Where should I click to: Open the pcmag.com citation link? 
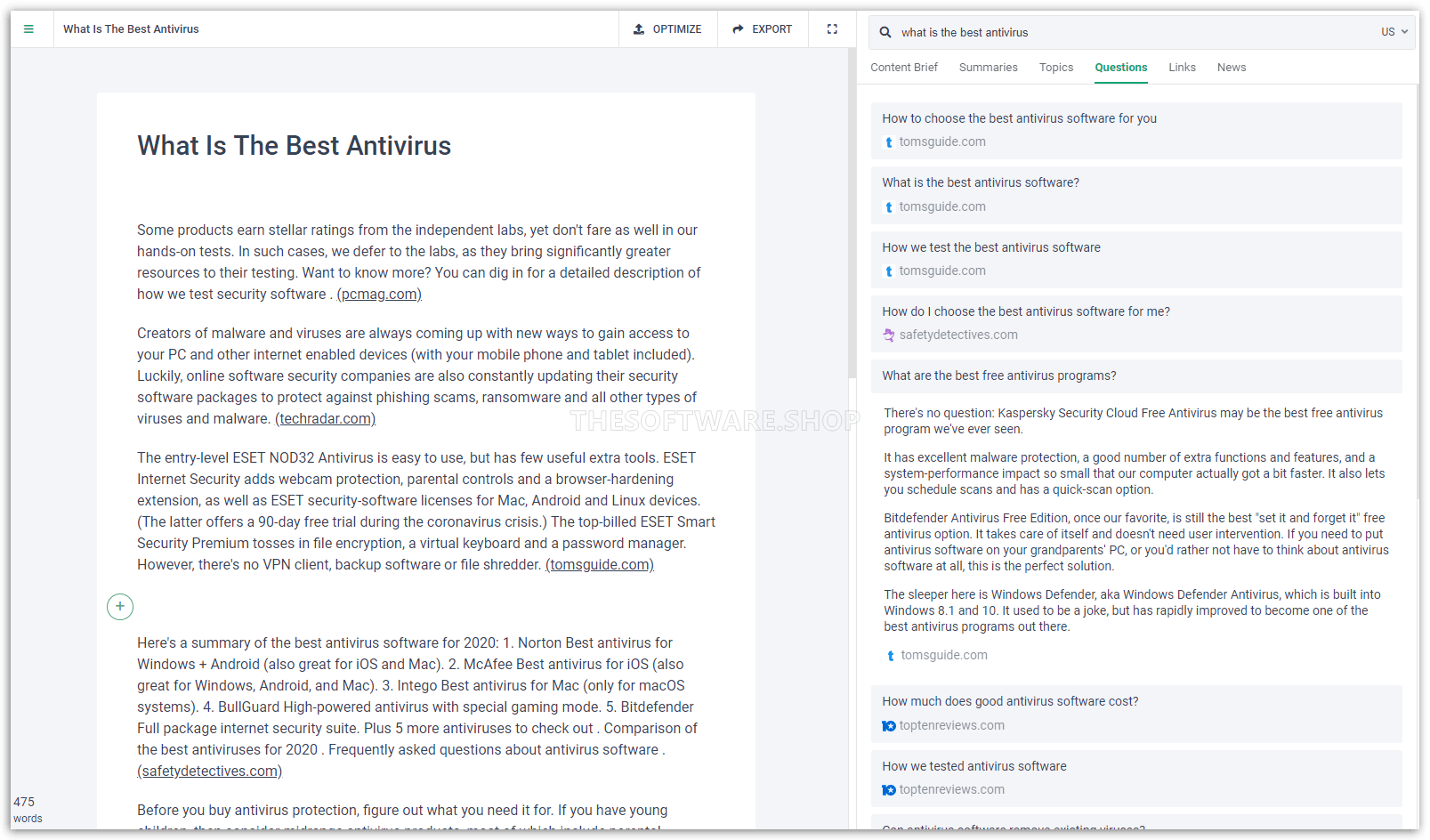click(x=379, y=295)
